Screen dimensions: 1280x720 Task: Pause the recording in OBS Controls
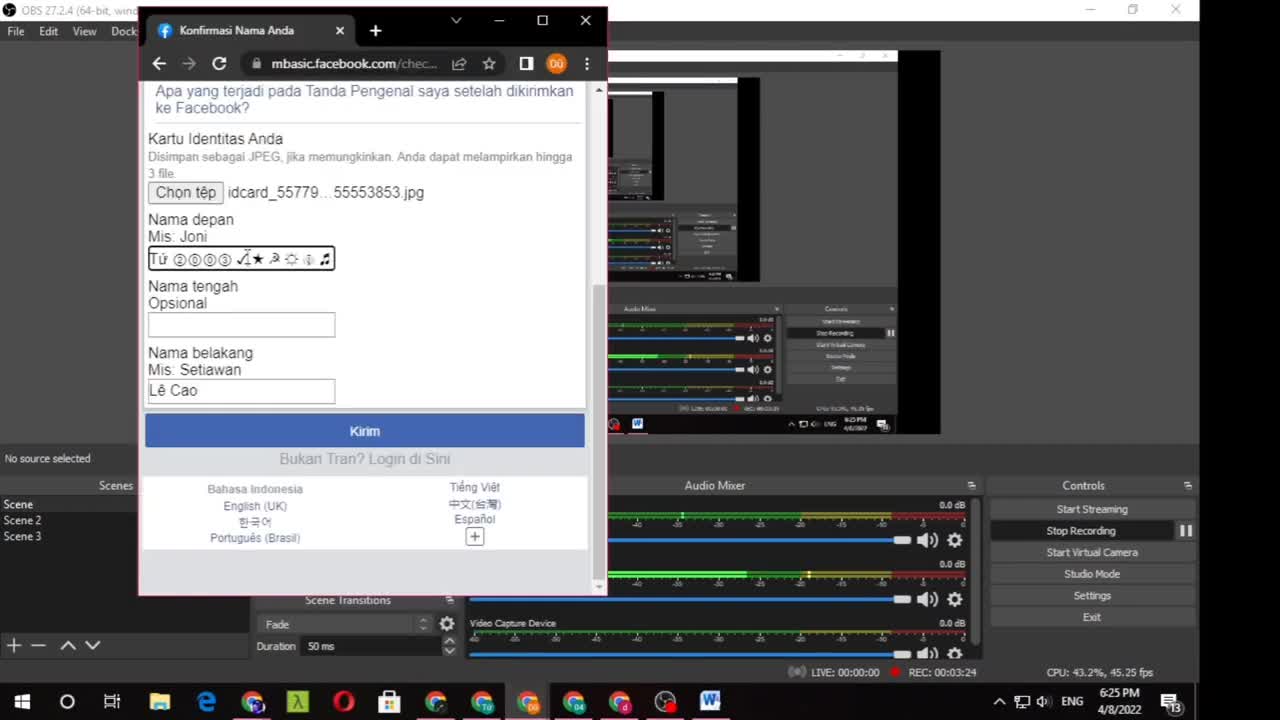[1185, 531]
